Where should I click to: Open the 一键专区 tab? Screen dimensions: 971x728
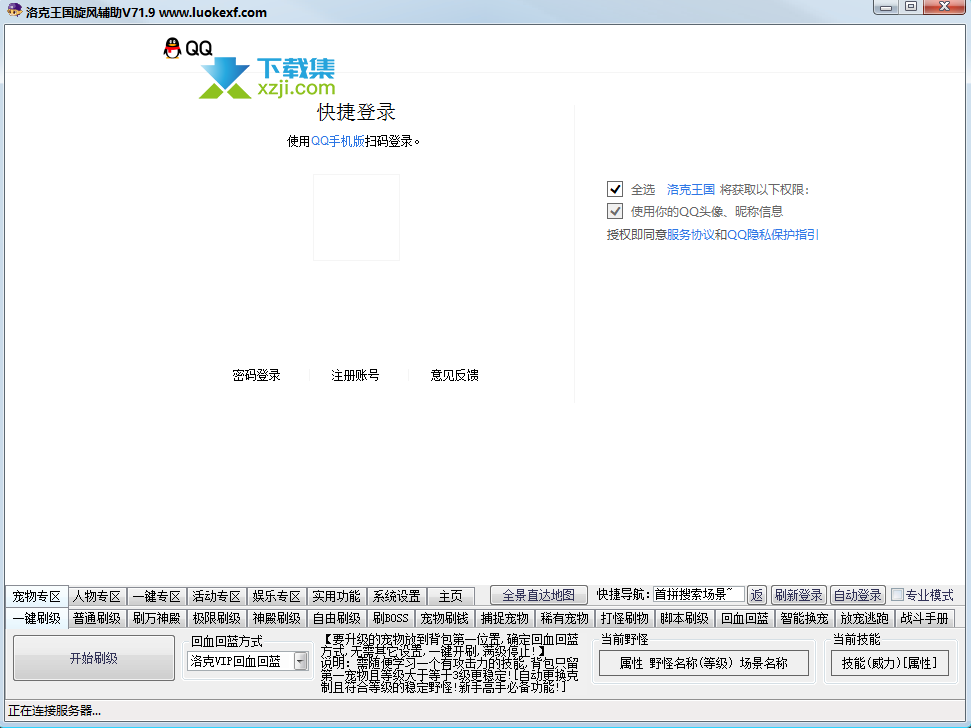[x=157, y=596]
